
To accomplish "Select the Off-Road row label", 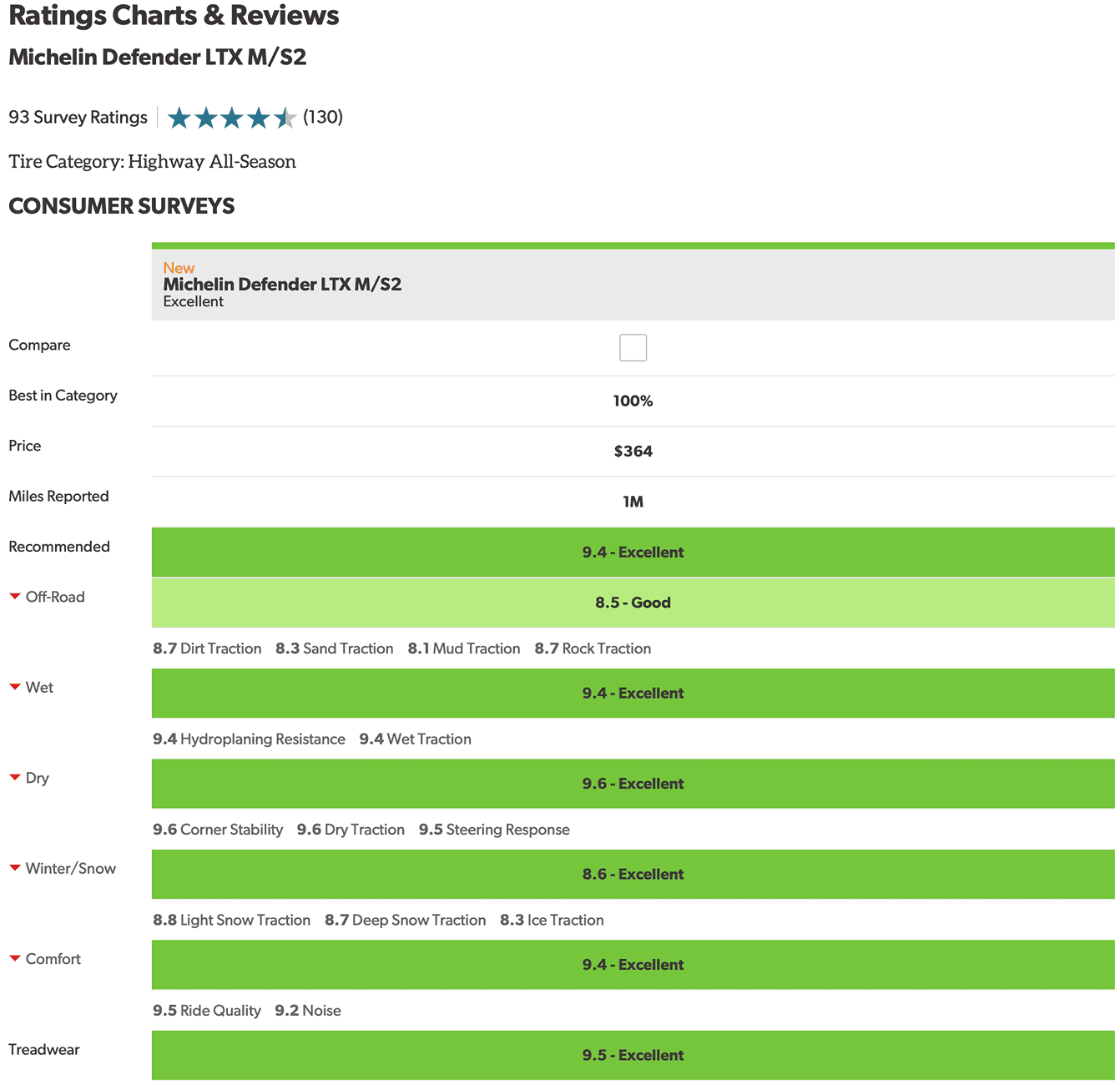I will click(55, 597).
